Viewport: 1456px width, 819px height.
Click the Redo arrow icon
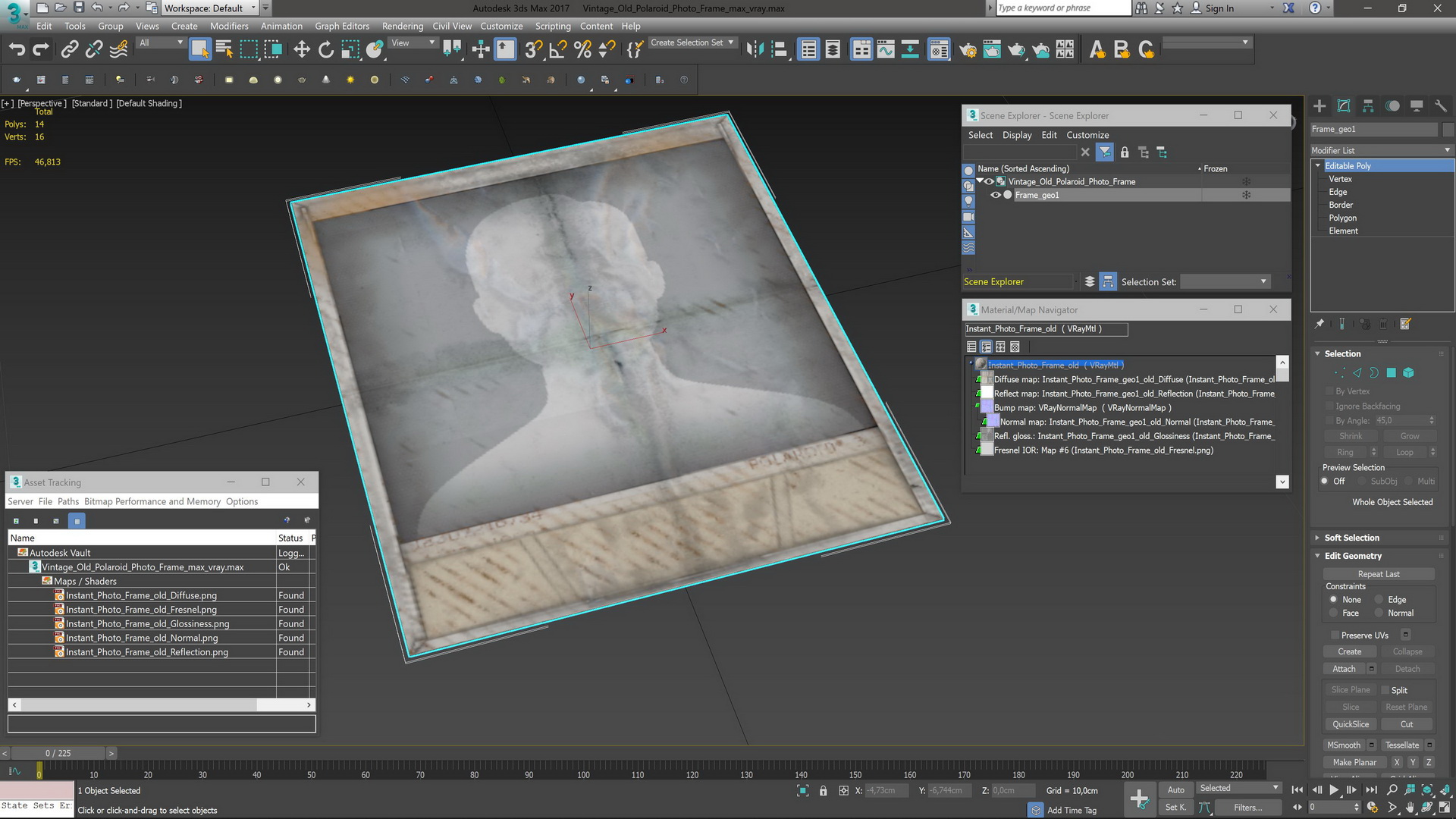[41, 50]
